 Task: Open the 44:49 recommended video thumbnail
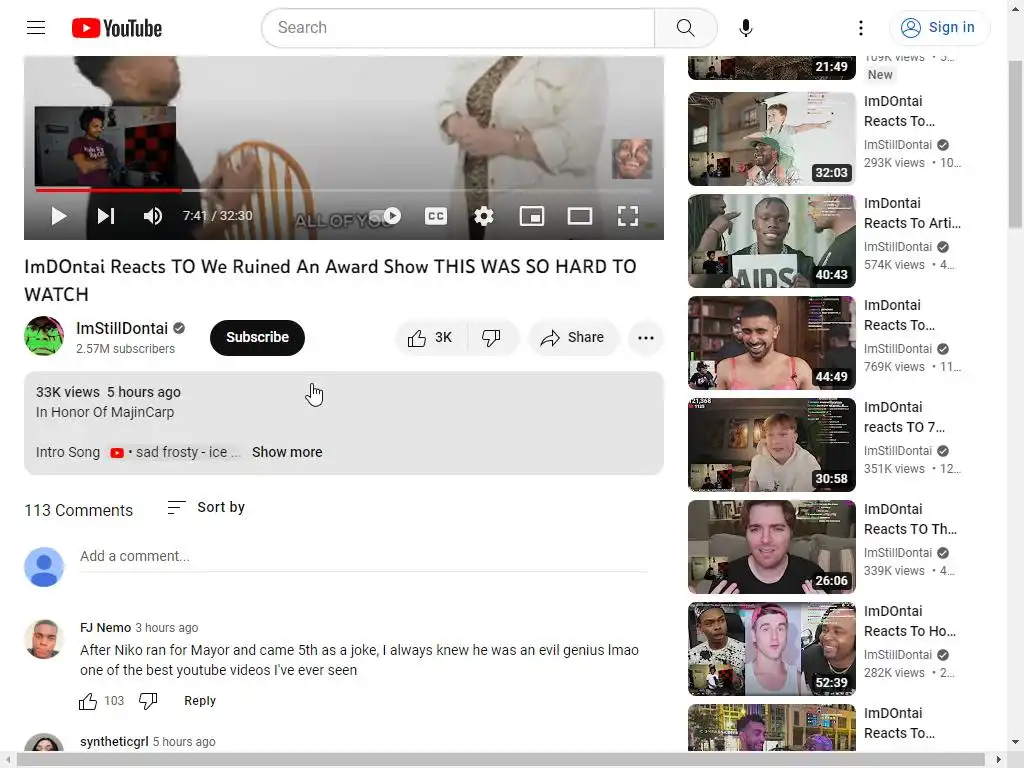point(771,343)
